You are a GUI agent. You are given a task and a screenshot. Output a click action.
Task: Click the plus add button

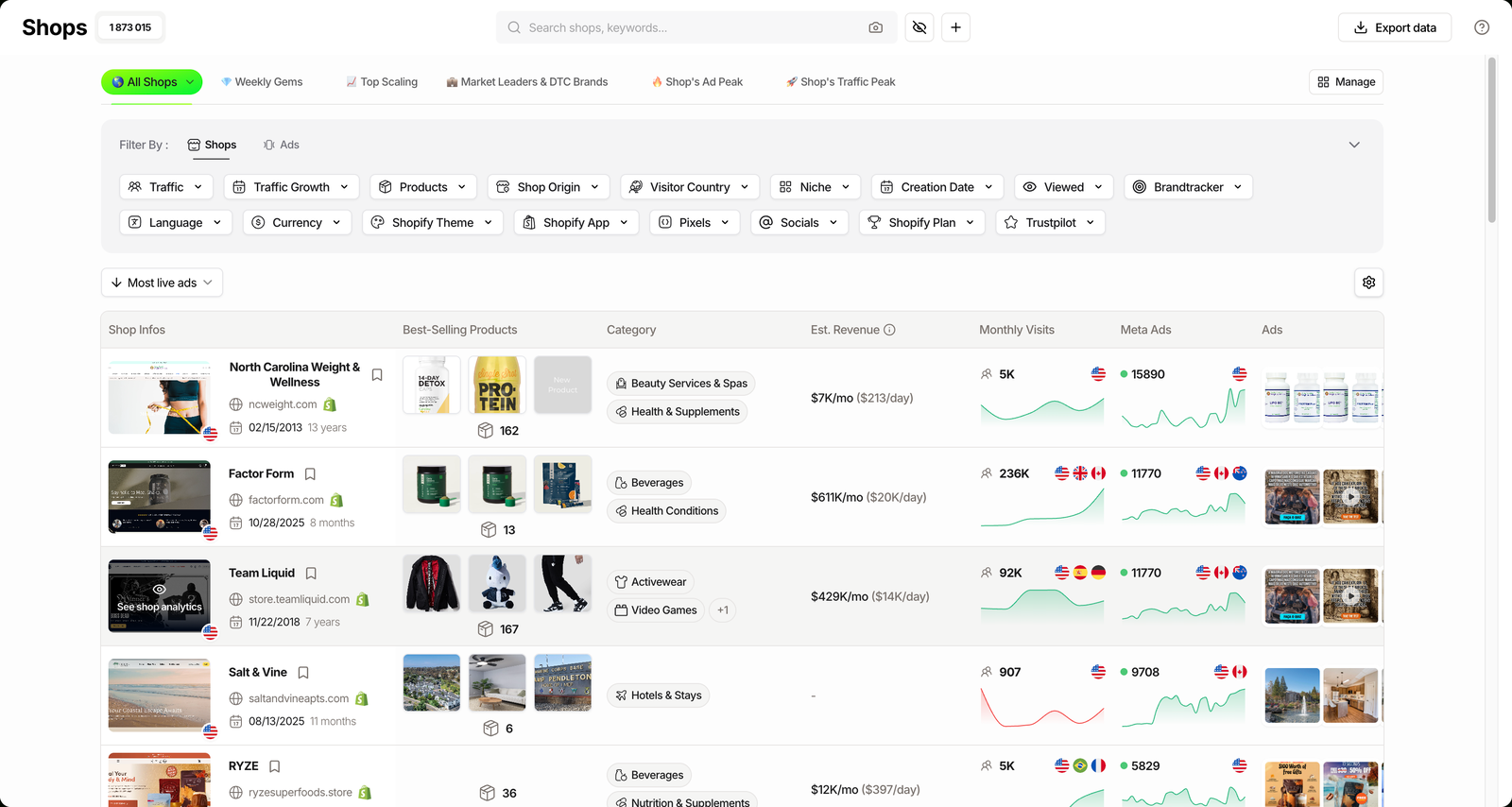point(955,27)
